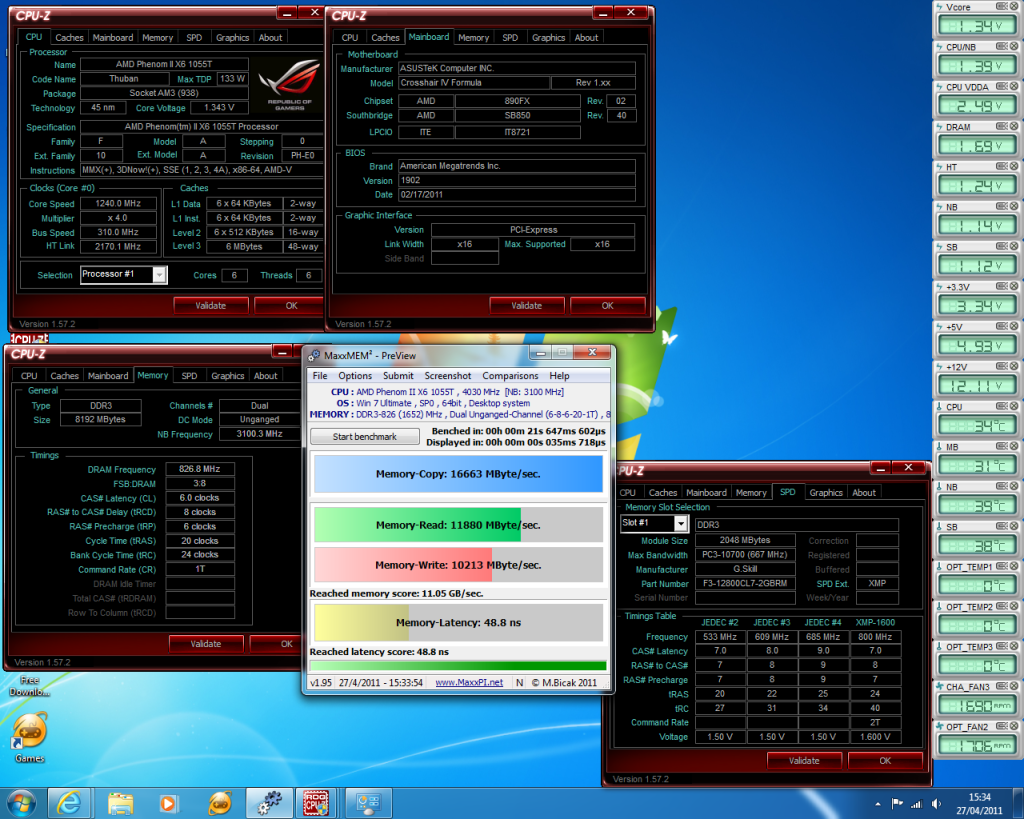Open the Processor selection dropdown
The height and width of the screenshot is (819, 1024).
tap(159, 275)
